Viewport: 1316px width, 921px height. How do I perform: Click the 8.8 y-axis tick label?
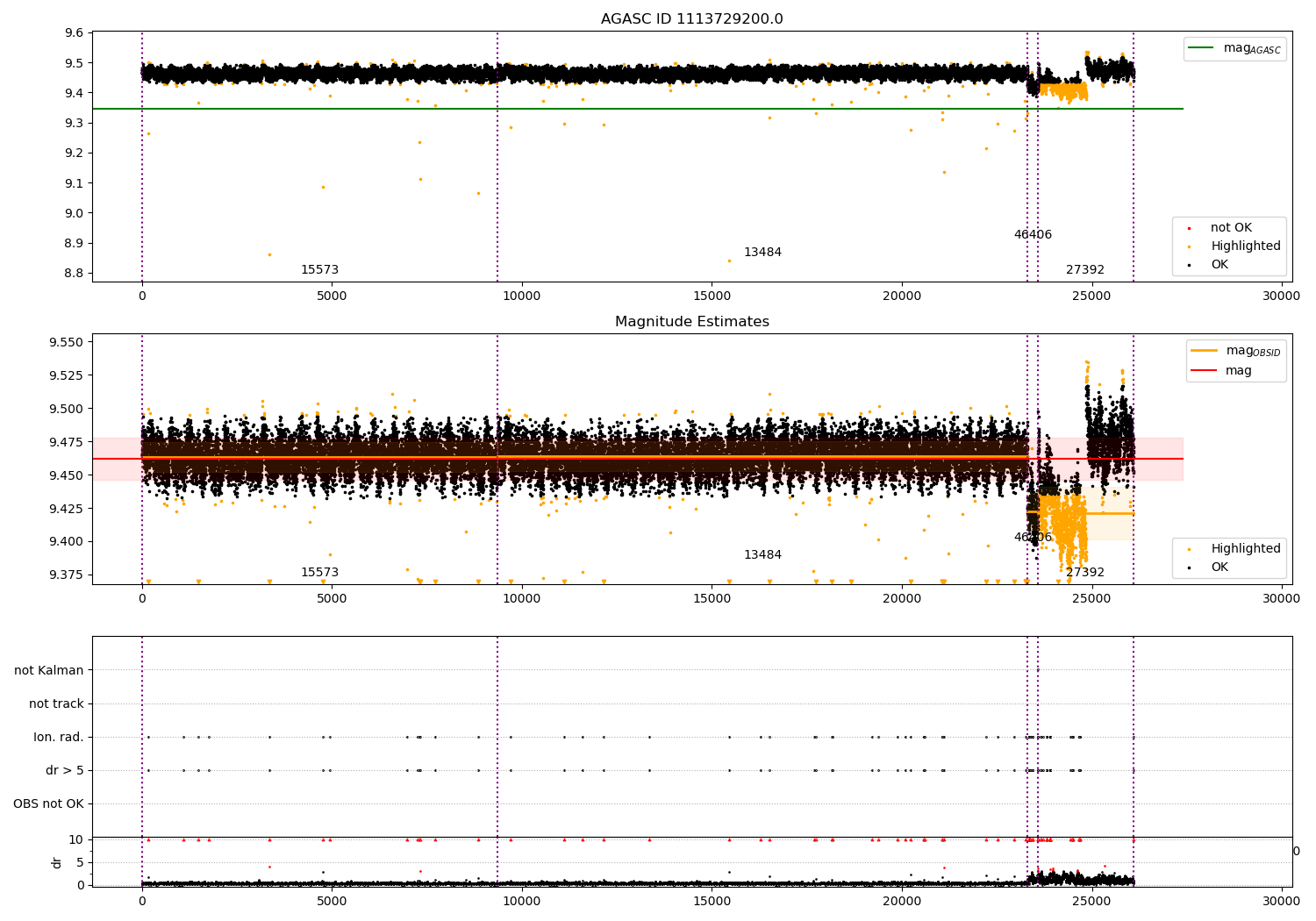(75, 274)
